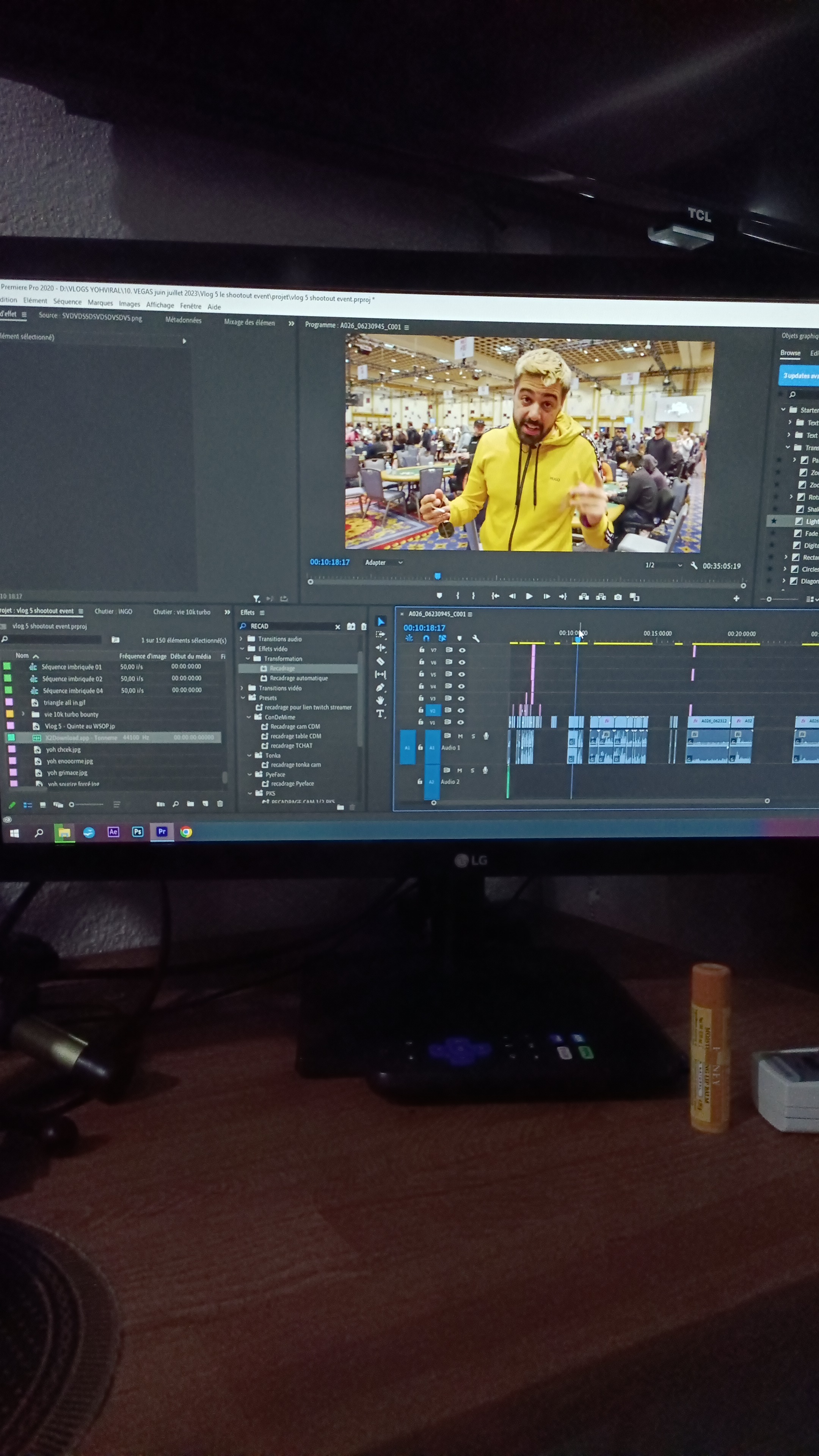Hide track V5 with its eye icon
Viewport: 819px width, 1456px height.
click(461, 674)
